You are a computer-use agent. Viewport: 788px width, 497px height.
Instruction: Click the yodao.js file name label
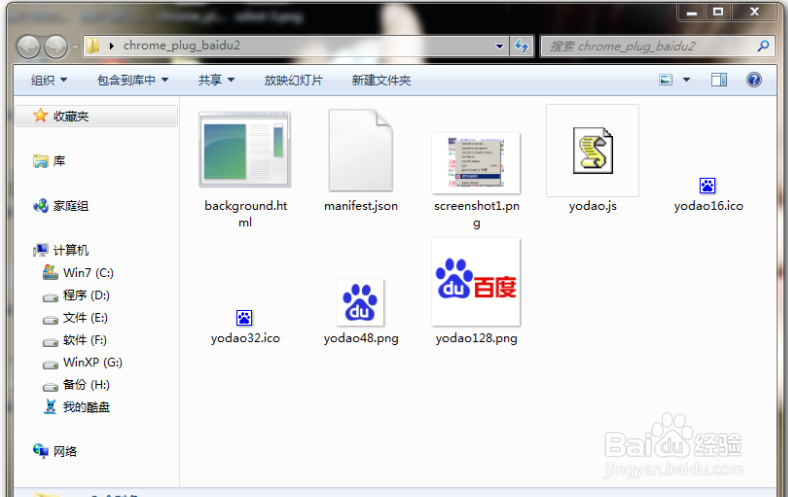point(593,206)
